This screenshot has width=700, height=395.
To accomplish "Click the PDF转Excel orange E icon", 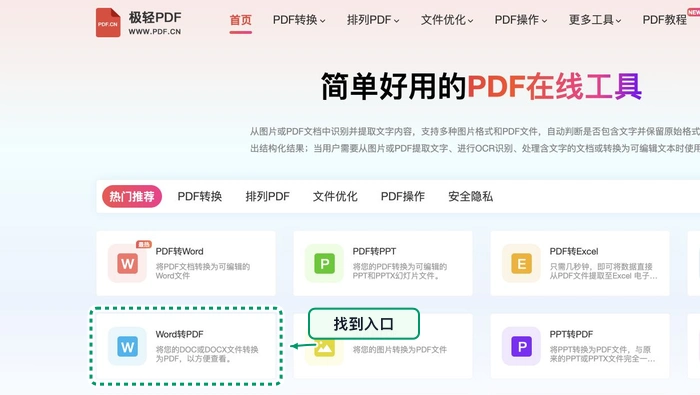I will click(x=521, y=263).
